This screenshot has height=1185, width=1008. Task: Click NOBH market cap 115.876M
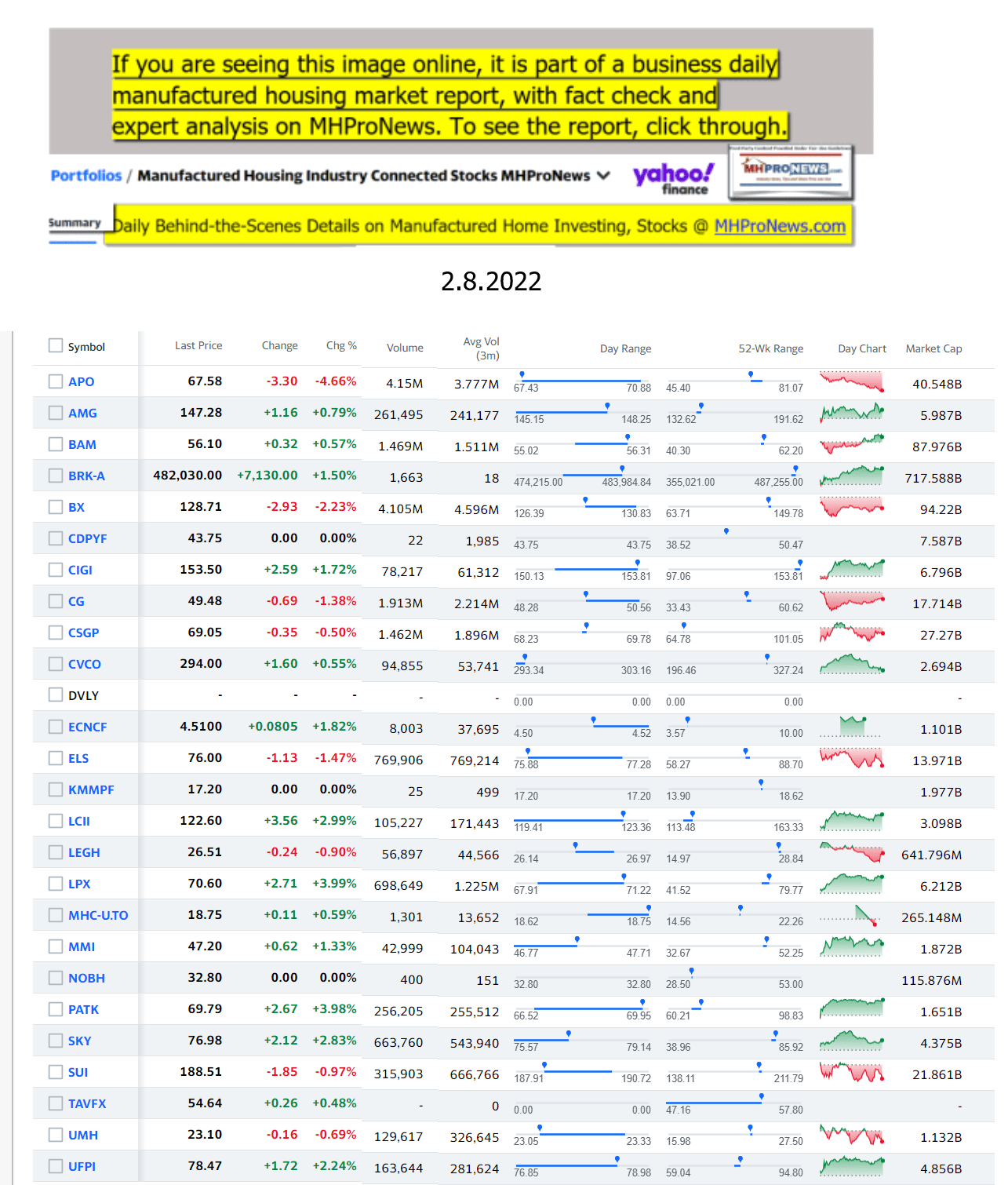click(932, 980)
